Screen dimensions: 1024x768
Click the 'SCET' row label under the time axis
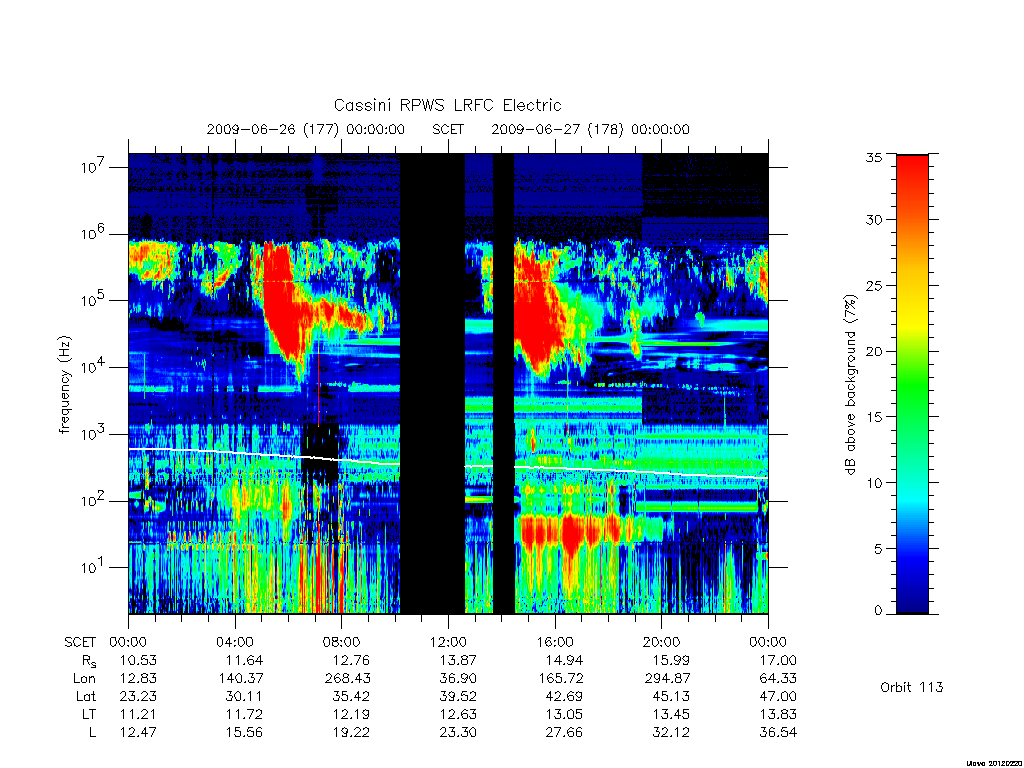coord(80,642)
